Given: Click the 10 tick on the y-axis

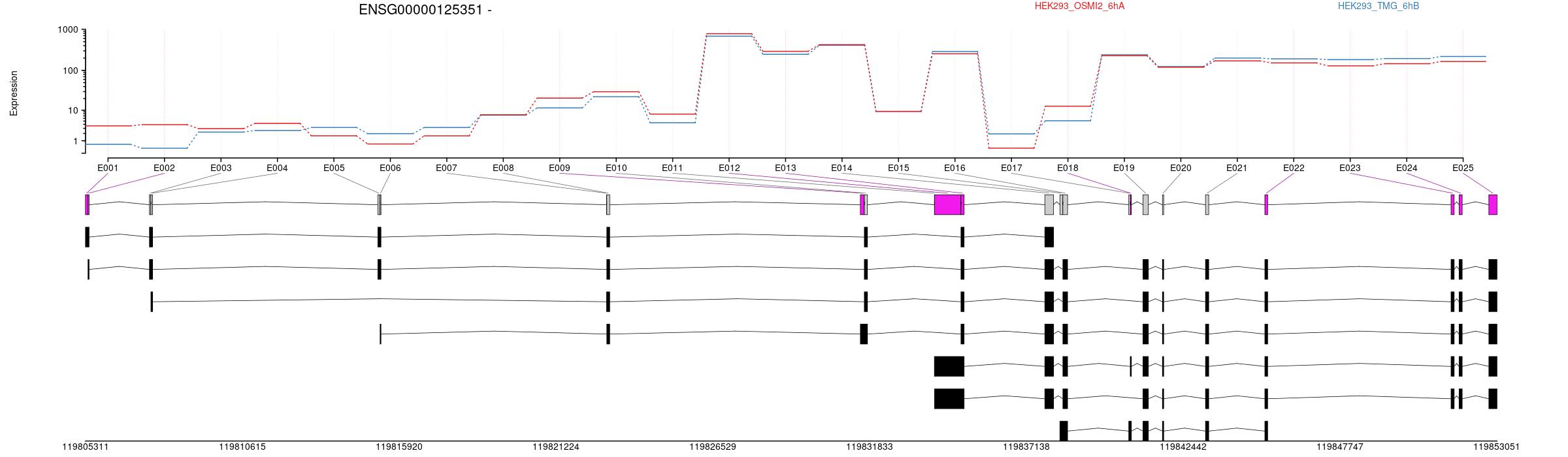Looking at the screenshot, I should [73, 110].
